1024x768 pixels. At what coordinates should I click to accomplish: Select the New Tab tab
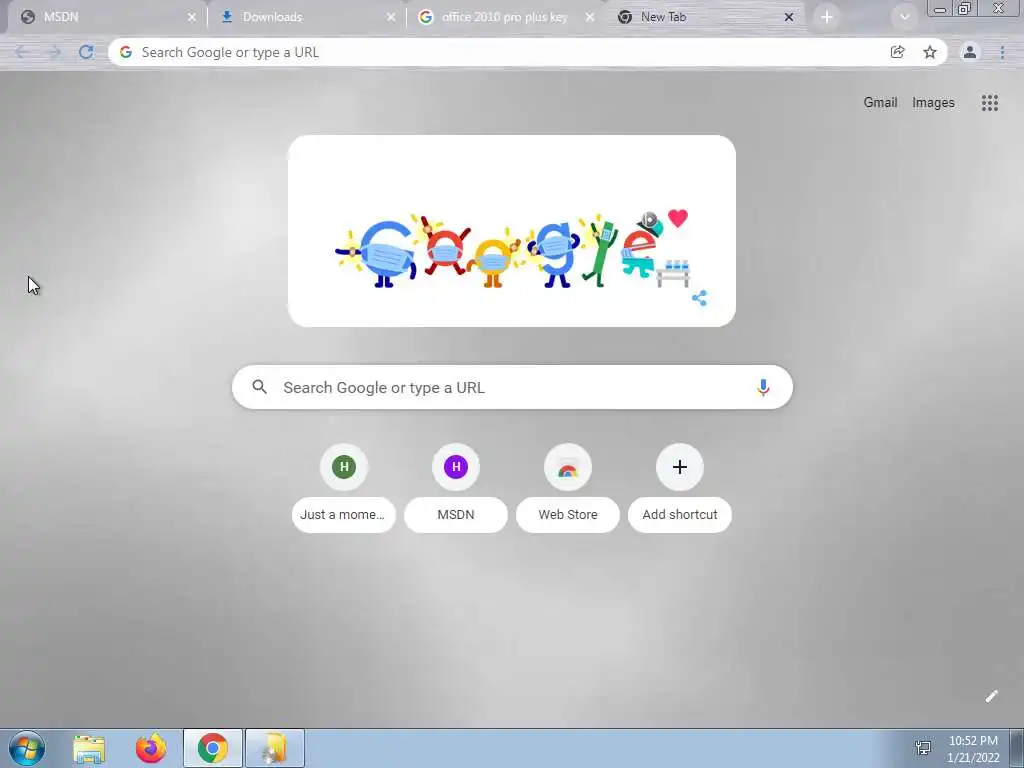tap(707, 17)
